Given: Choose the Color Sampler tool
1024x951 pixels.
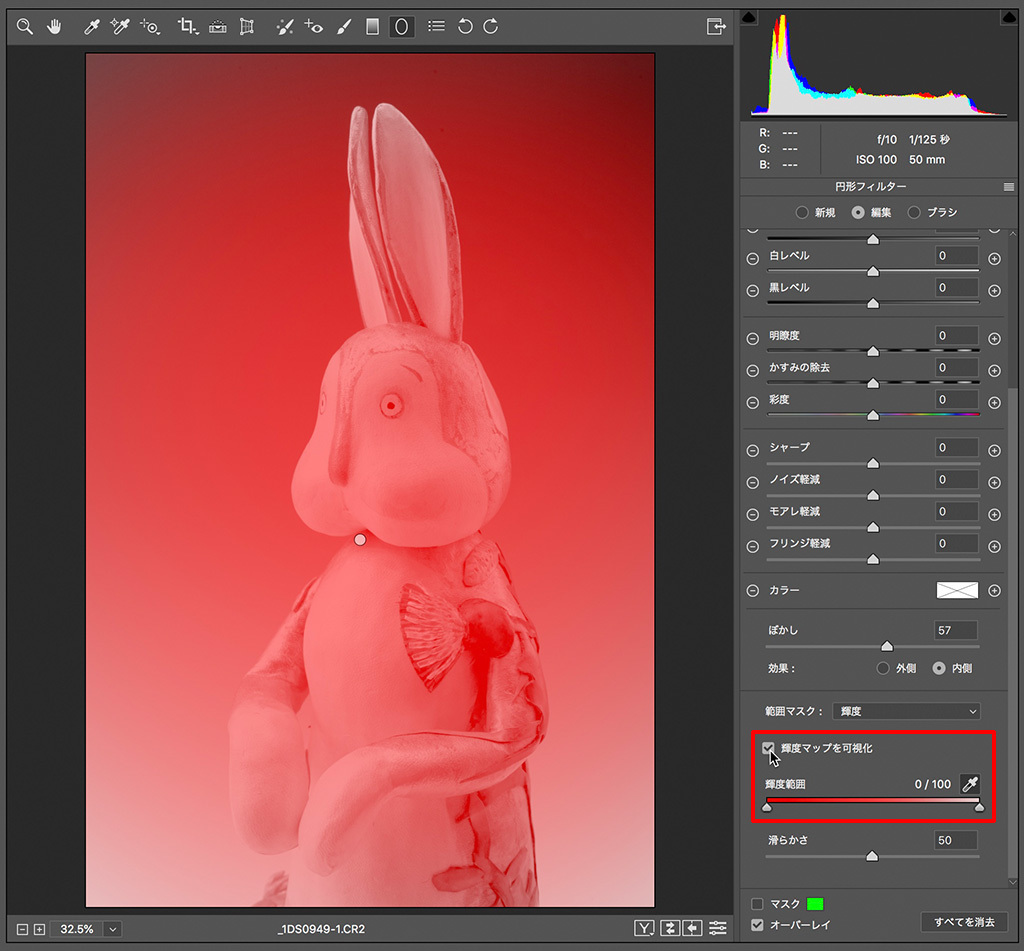Looking at the screenshot, I should pos(120,27).
